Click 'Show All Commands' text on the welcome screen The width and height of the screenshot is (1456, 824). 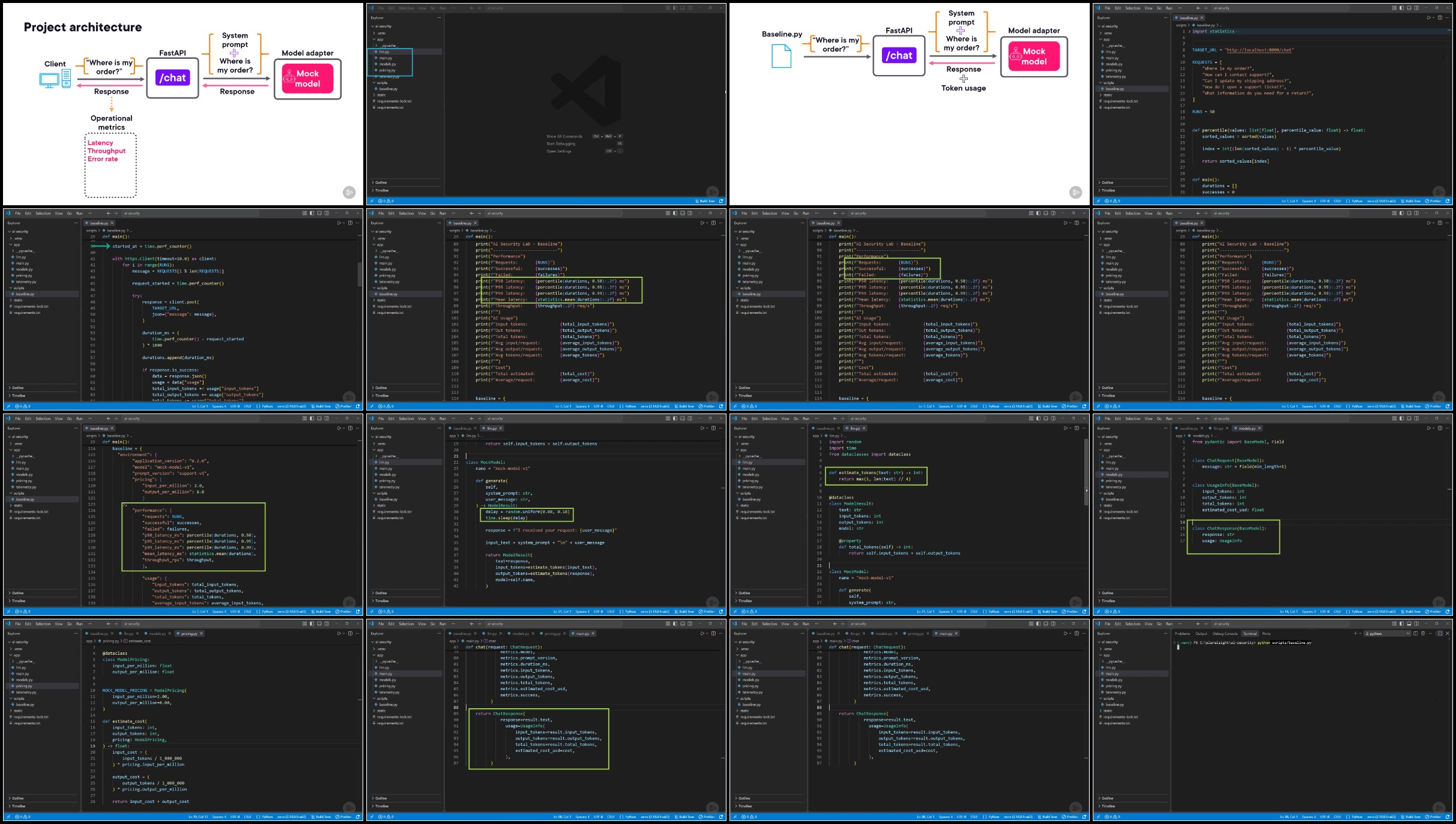coord(564,136)
